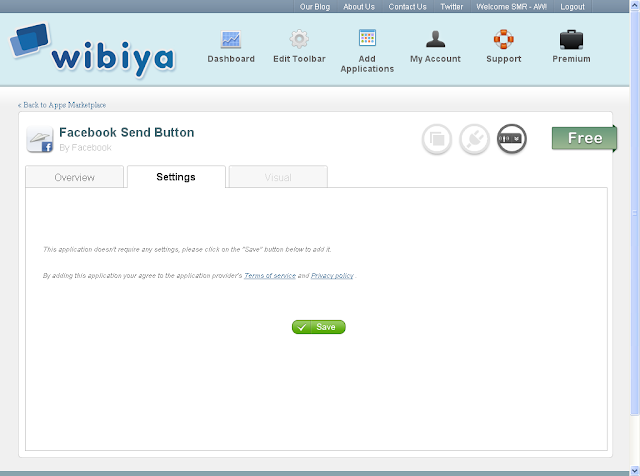Viewport: 640px width, 476px height.
Task: Click the My Account label
Action: tap(436, 59)
